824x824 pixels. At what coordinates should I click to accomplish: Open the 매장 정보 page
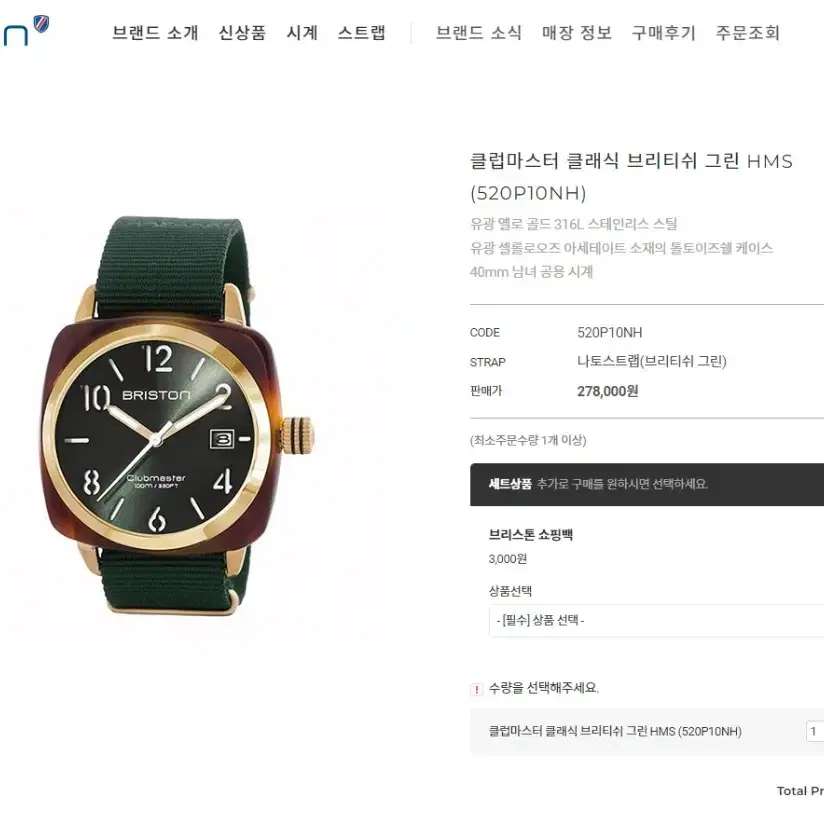(x=577, y=33)
